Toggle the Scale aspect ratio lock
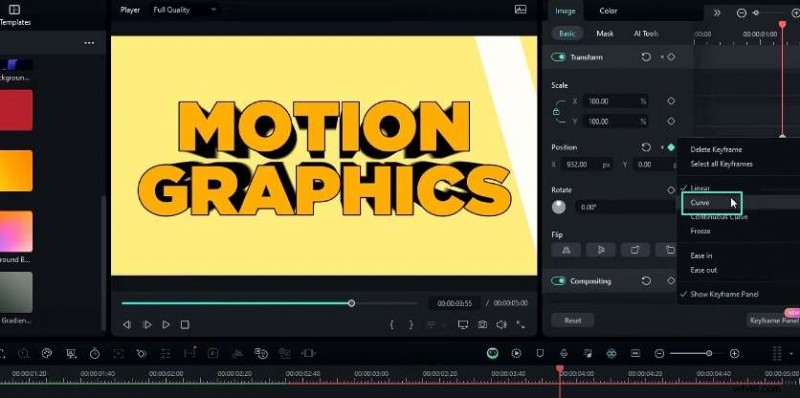The width and height of the screenshot is (800, 398). (x=557, y=112)
